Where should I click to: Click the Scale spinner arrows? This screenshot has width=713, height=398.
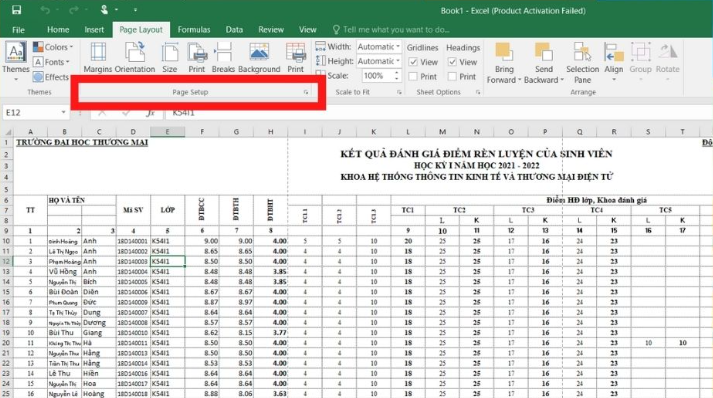[x=397, y=76]
